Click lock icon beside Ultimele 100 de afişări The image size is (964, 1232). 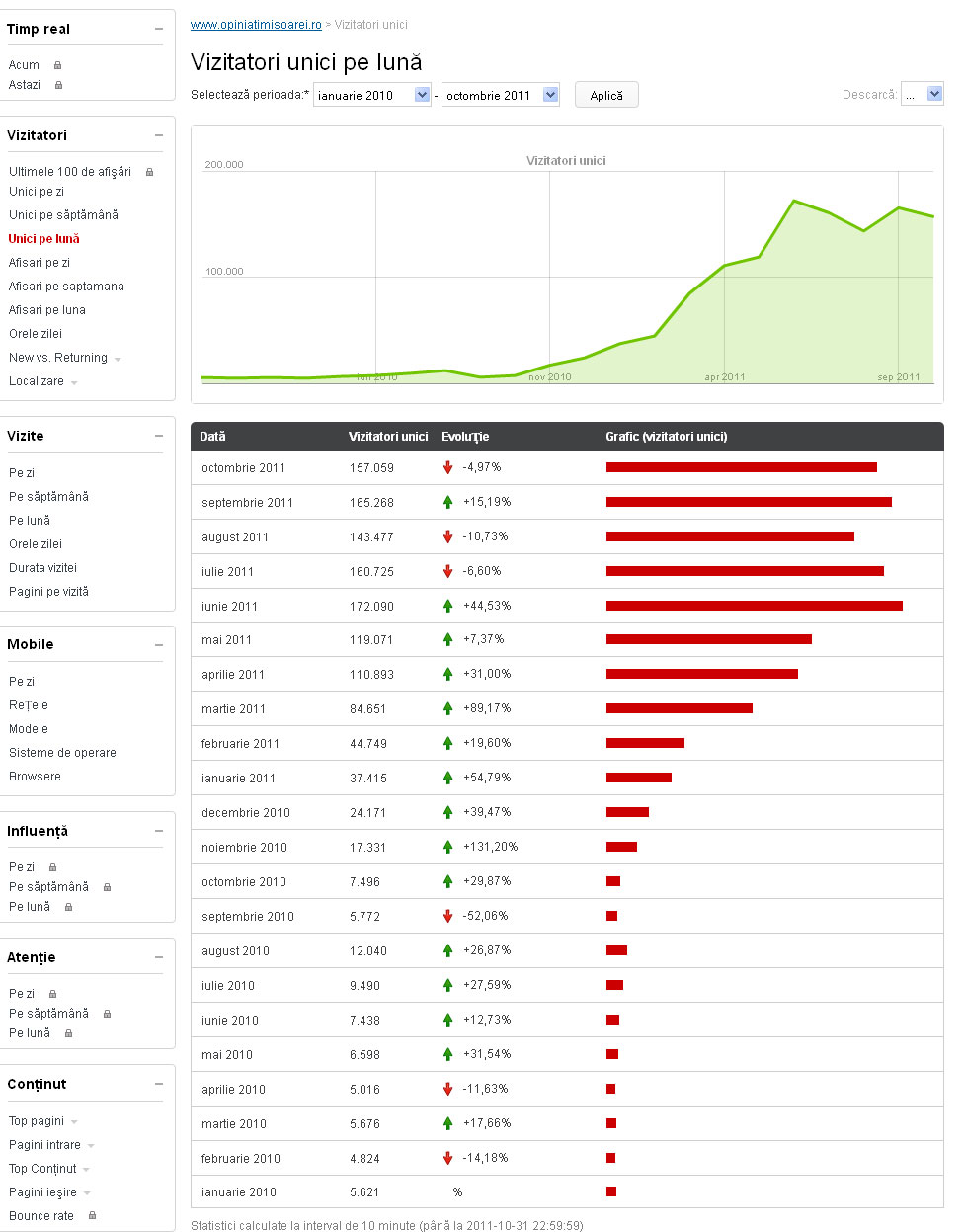tap(149, 172)
